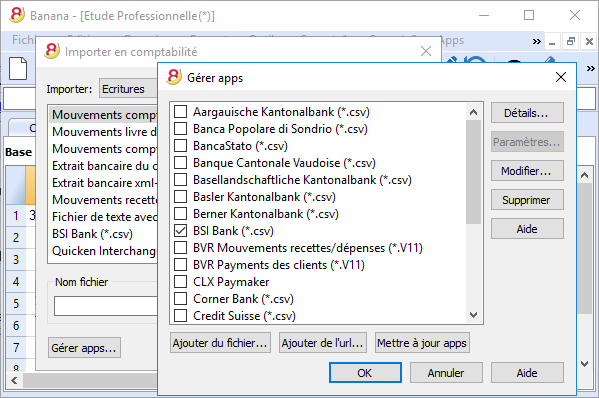Click Annuler in Gérer apps dialog
Screen dimensions: 599x398
point(446,372)
